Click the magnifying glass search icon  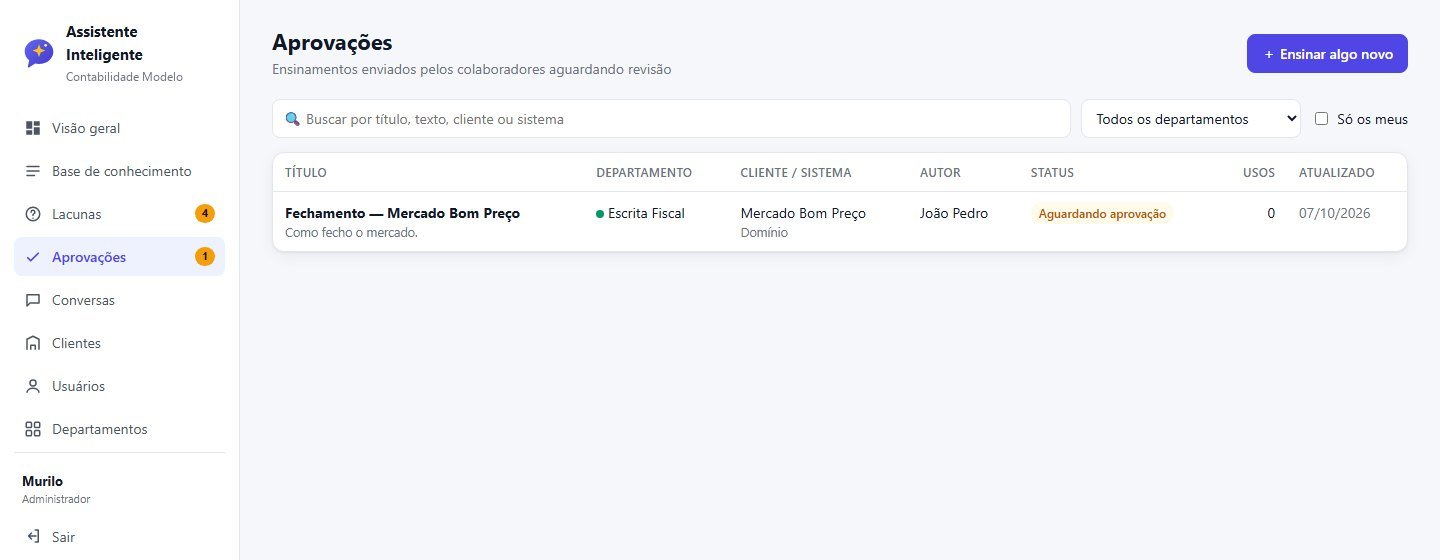(x=293, y=119)
